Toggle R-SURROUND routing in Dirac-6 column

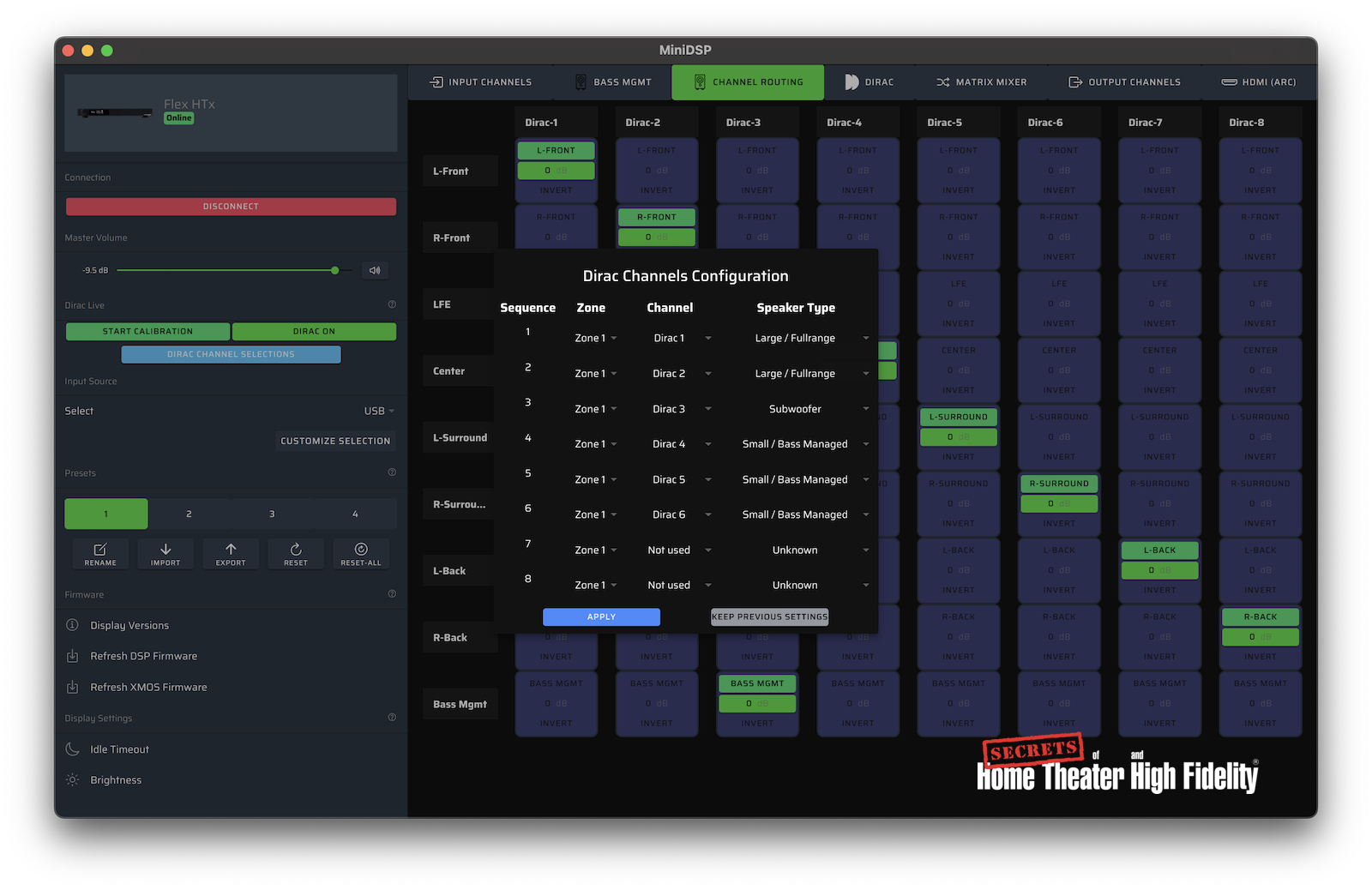coord(1059,484)
